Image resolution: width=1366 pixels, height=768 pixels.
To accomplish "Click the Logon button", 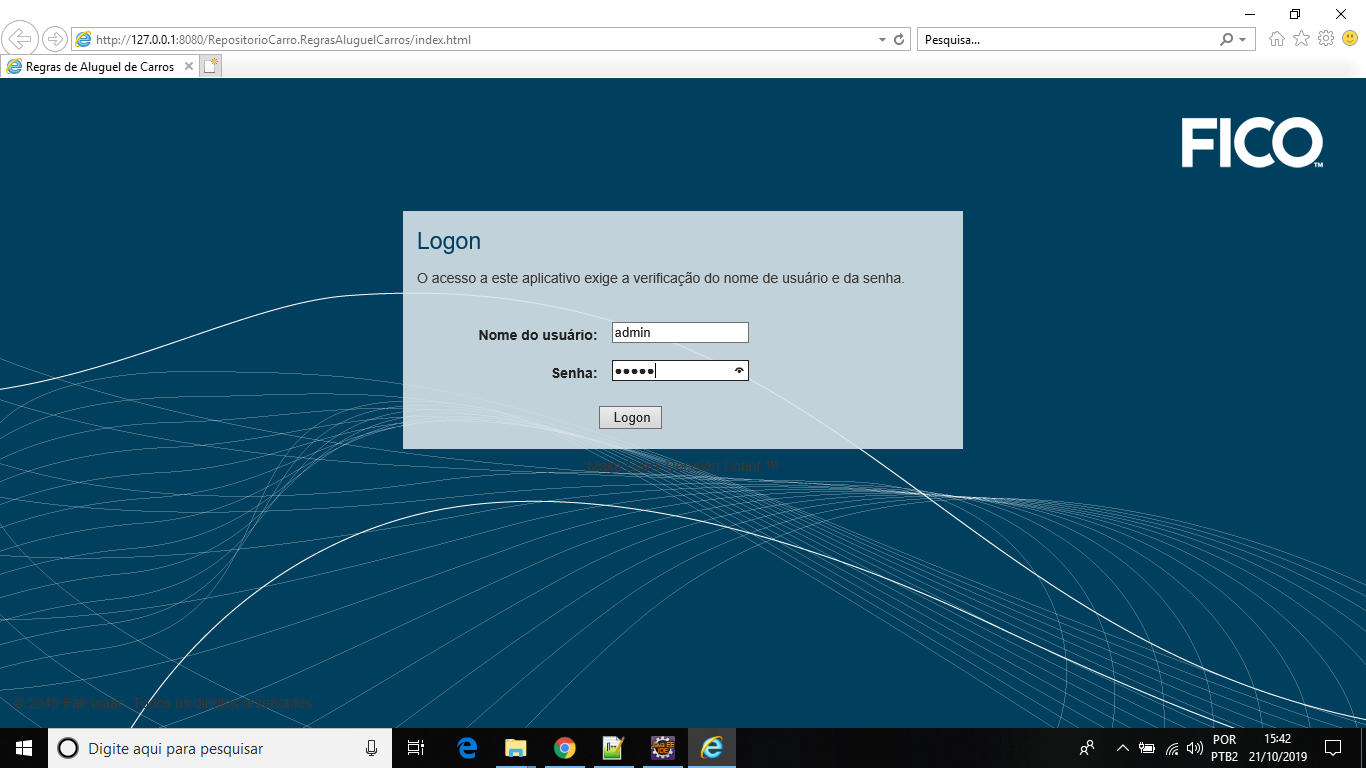I will [x=630, y=417].
